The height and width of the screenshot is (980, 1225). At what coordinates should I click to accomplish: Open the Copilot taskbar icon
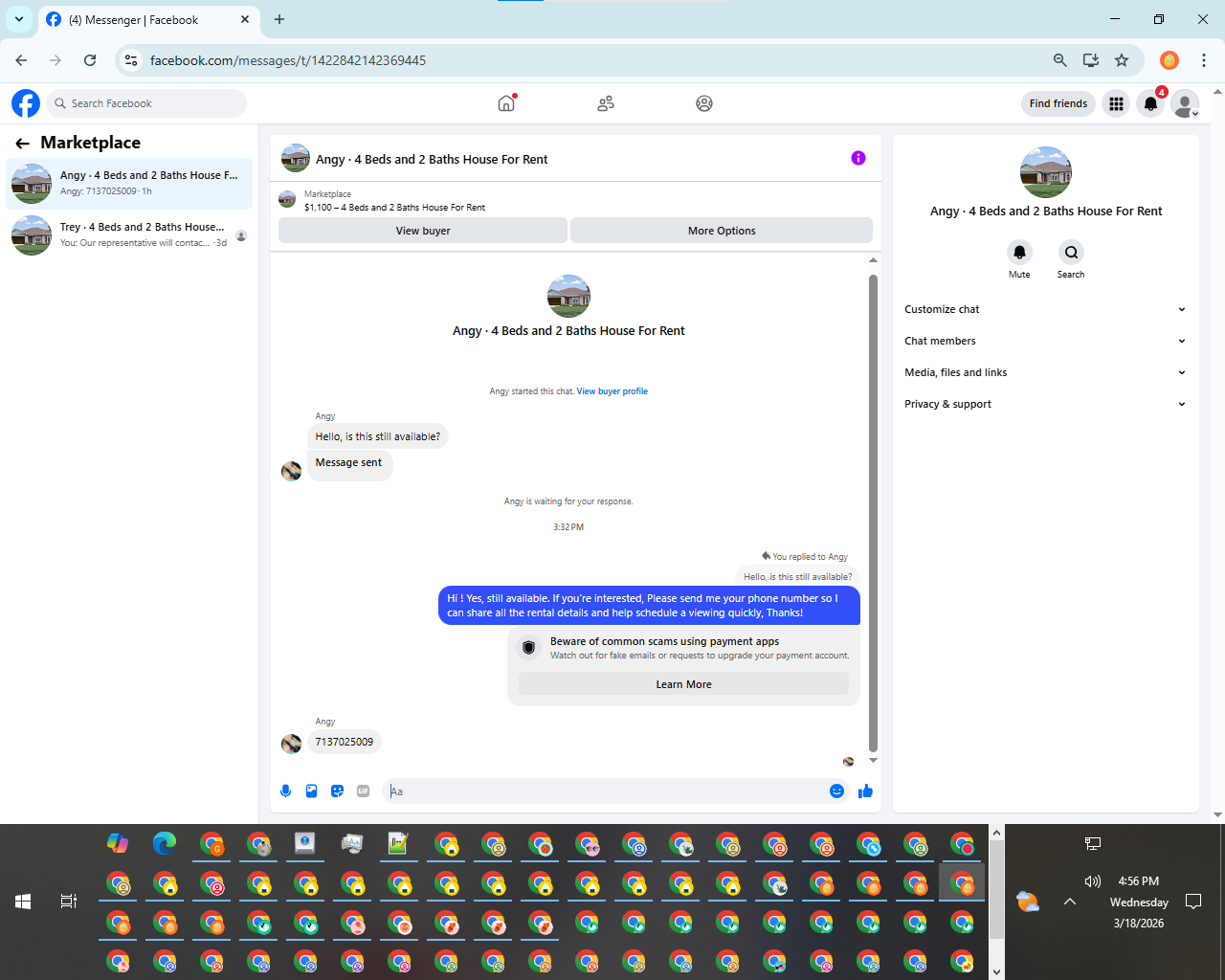[x=118, y=843]
